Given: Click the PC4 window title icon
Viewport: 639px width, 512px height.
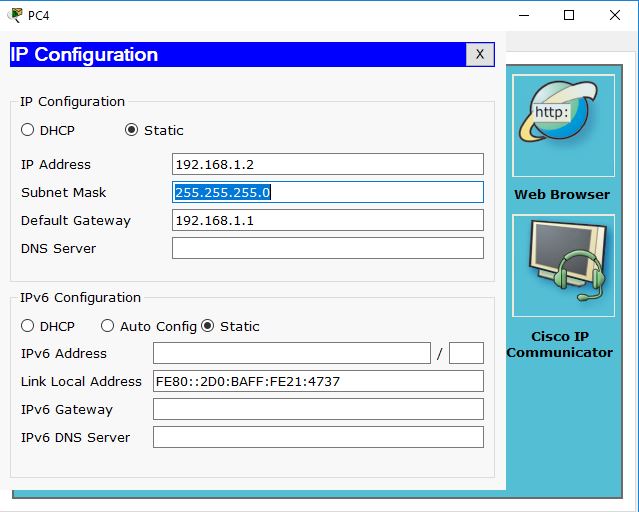Looking at the screenshot, I should click(15, 15).
